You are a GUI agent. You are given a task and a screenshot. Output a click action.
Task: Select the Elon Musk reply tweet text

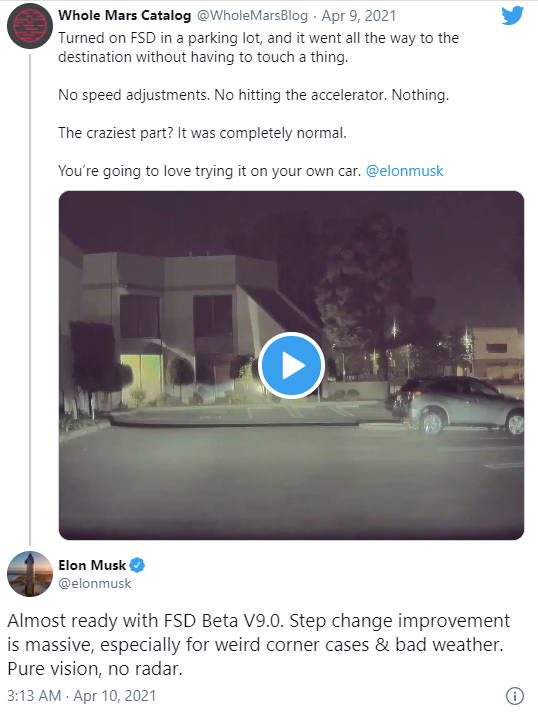click(x=258, y=645)
